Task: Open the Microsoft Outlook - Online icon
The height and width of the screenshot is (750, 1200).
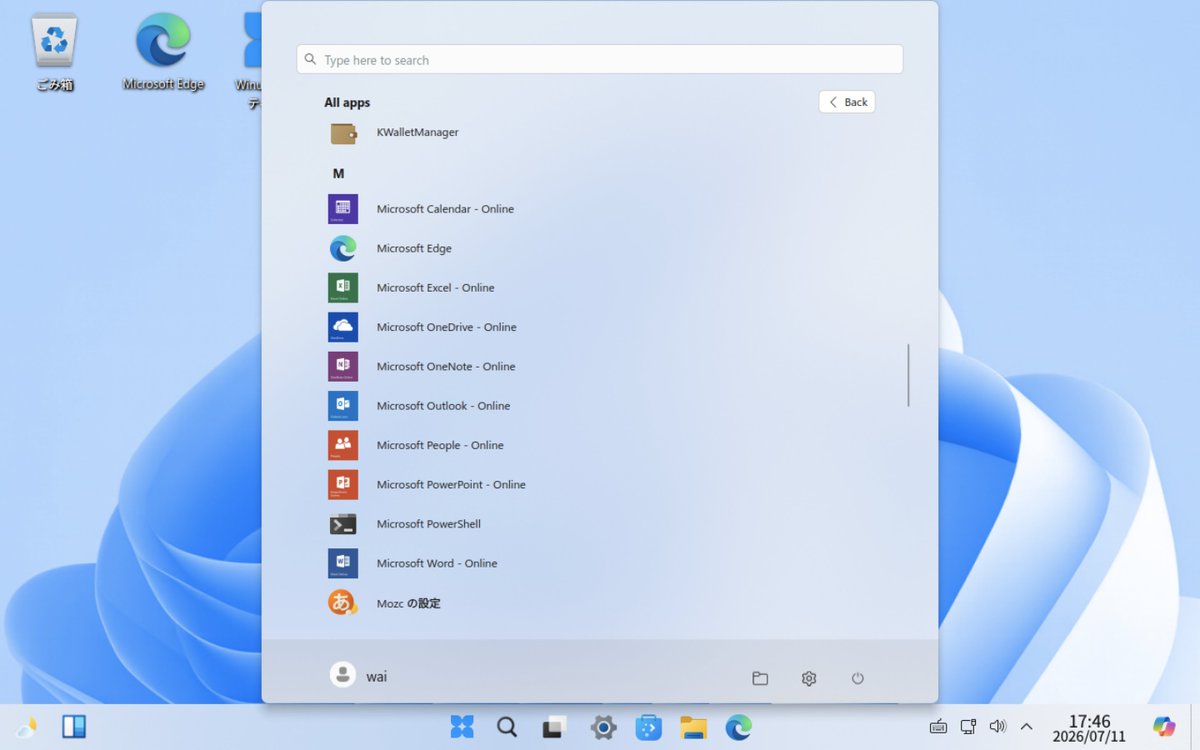Action: pyautogui.click(x=343, y=406)
